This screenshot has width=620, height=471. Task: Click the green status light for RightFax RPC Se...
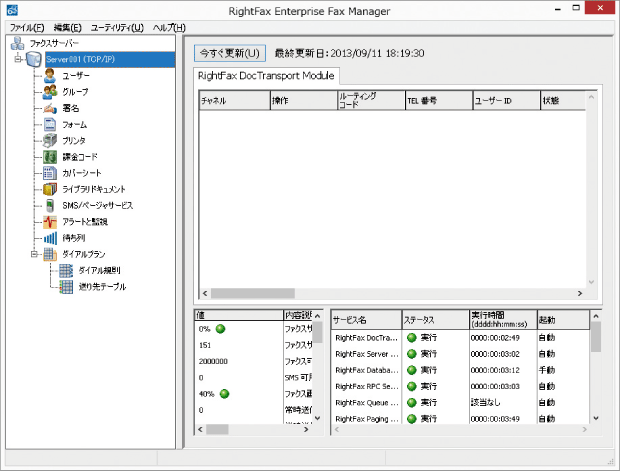(x=412, y=386)
